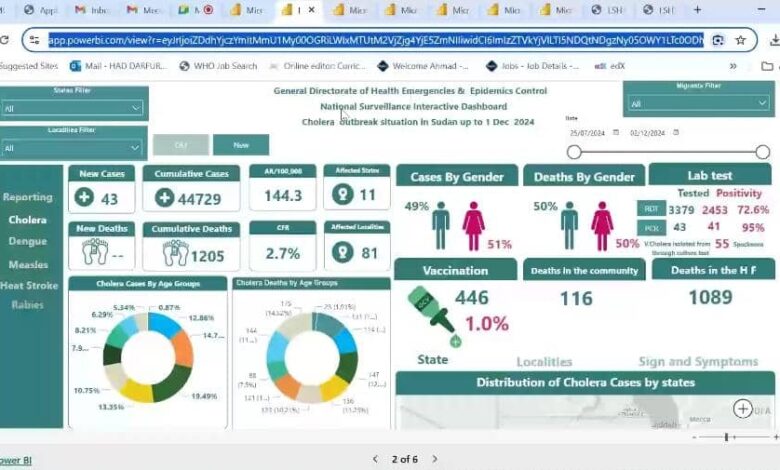Click the Cumulative Deaths footprint icon
The height and width of the screenshot is (470, 780).
point(176,252)
